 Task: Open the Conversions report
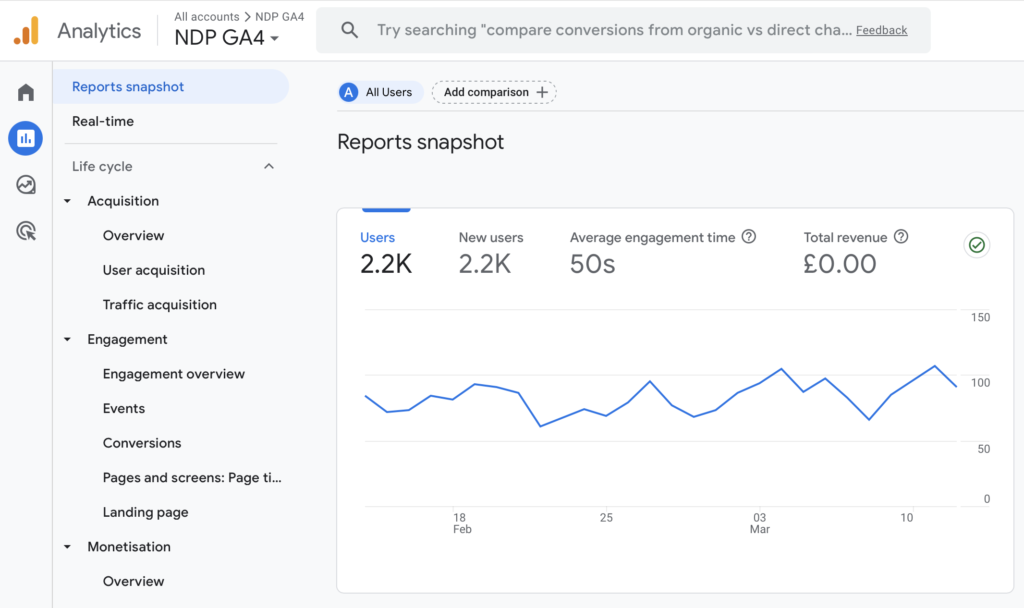pyautogui.click(x=142, y=443)
